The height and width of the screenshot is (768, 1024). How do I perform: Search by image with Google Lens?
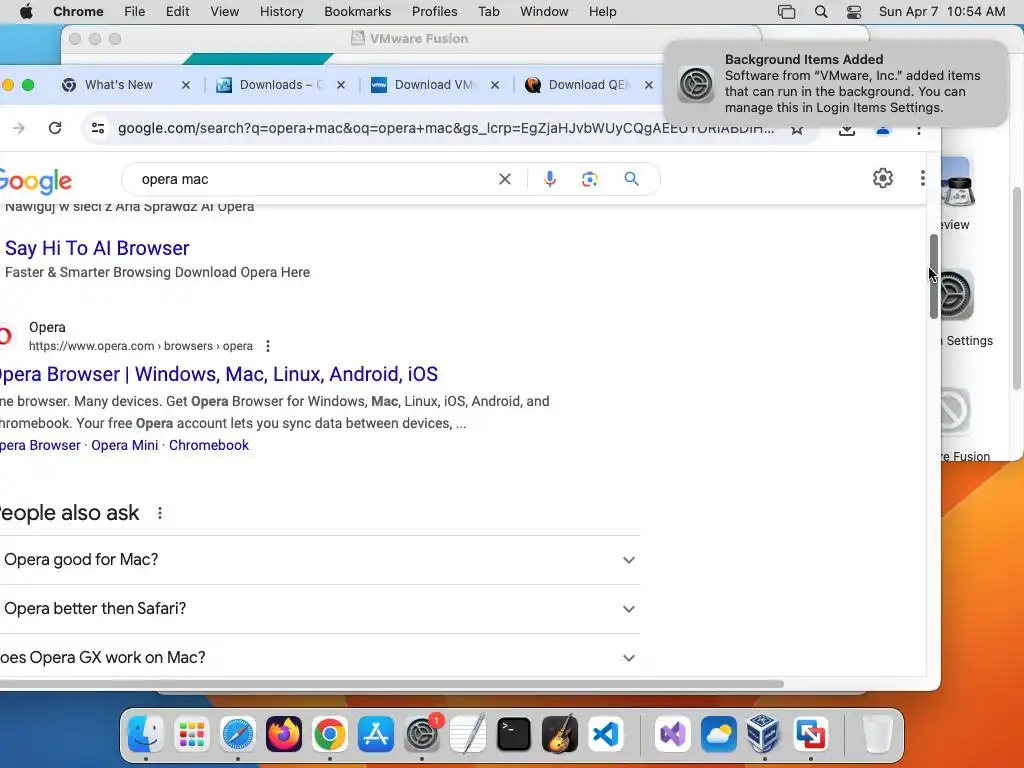590,179
